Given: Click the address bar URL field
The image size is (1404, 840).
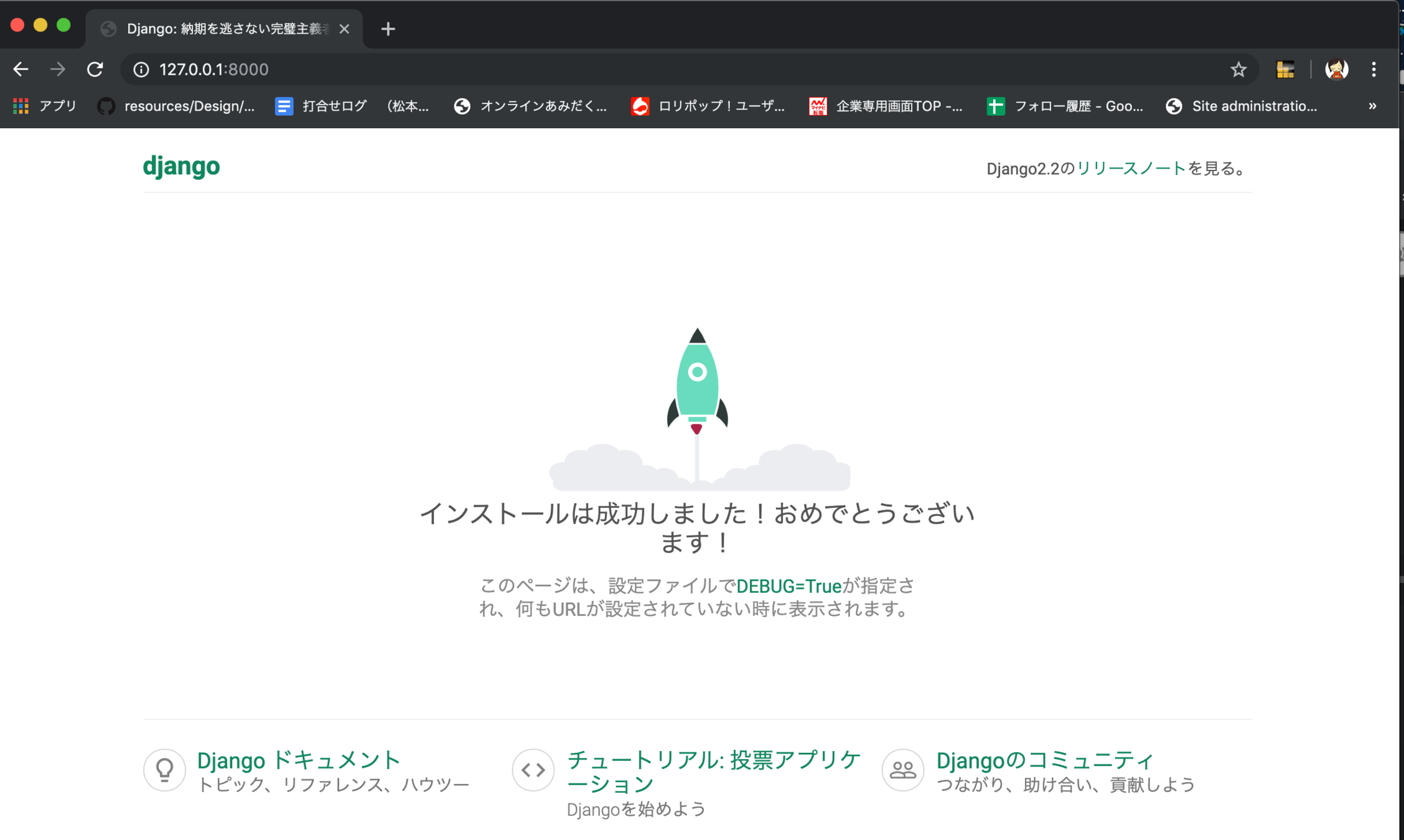Looking at the screenshot, I should point(622,69).
